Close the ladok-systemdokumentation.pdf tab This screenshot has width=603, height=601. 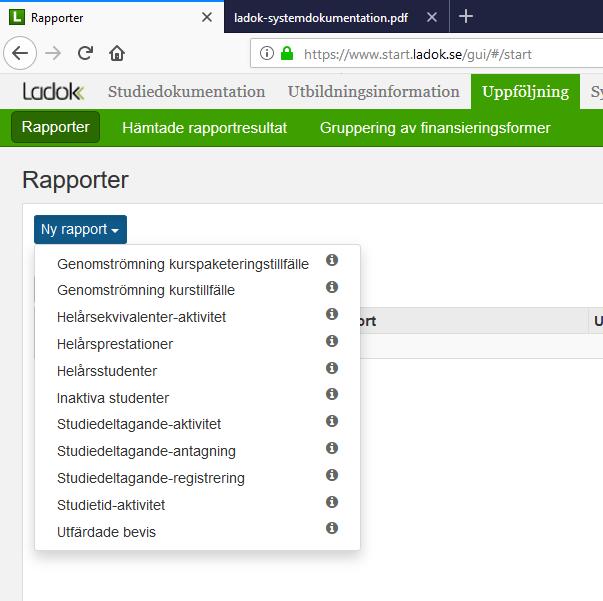(432, 17)
